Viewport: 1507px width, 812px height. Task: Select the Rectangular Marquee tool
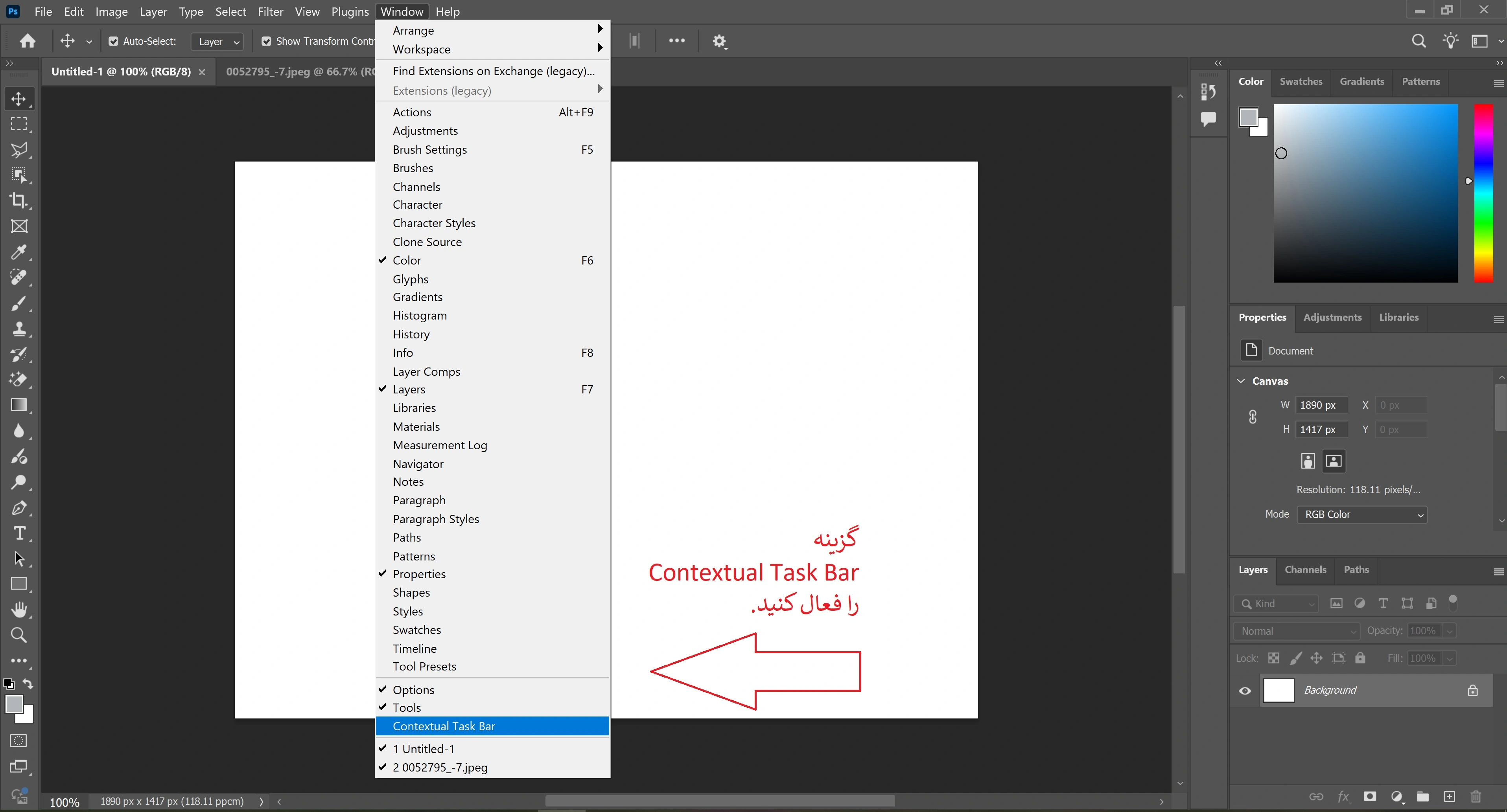[x=19, y=124]
